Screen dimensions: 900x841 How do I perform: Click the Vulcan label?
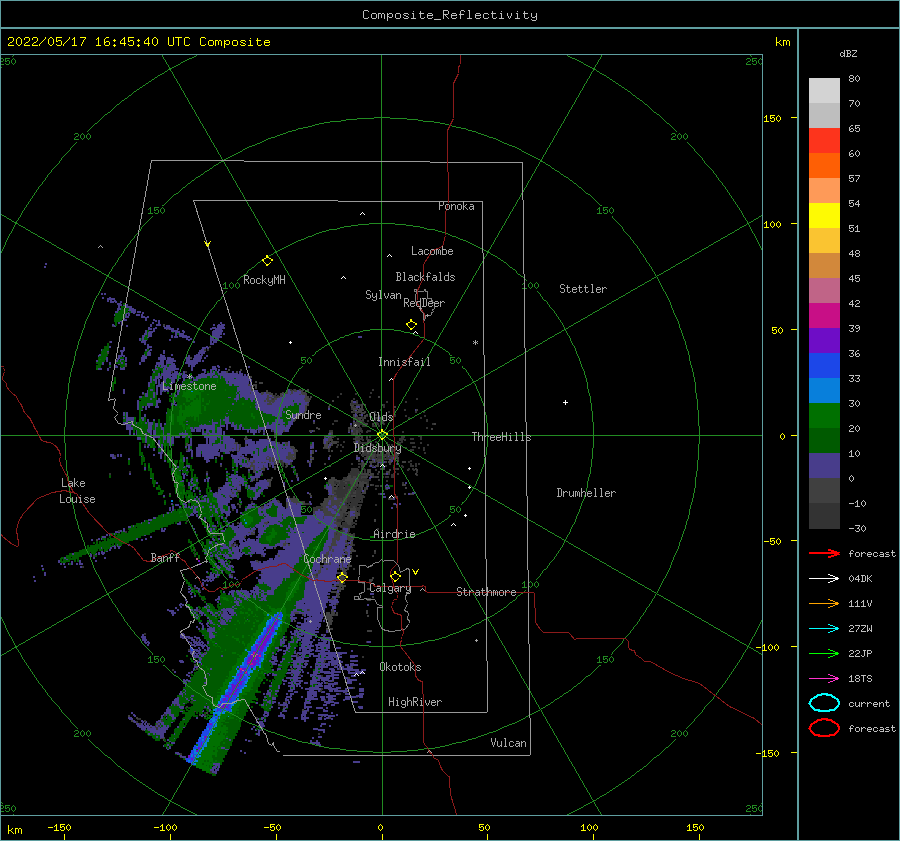tap(509, 743)
